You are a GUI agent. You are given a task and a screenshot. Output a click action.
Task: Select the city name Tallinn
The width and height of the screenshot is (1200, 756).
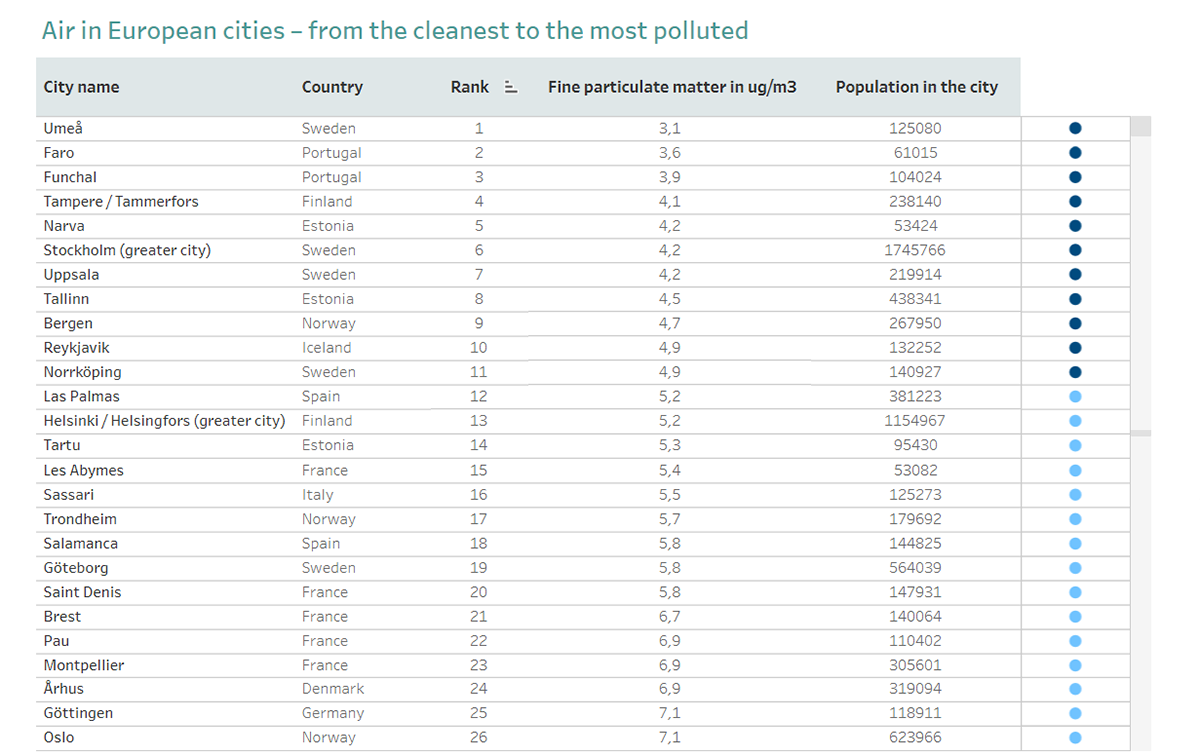tap(66, 299)
